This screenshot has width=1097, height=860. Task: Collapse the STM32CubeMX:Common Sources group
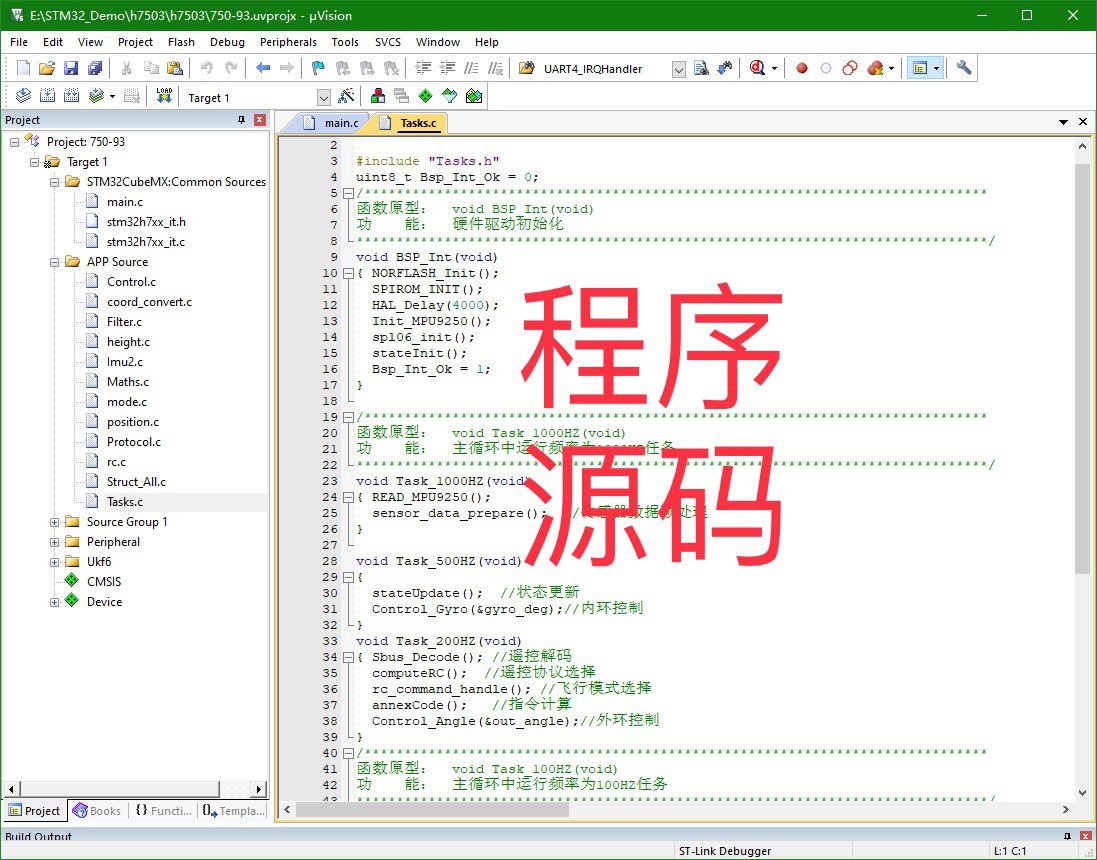pyautogui.click(x=55, y=183)
